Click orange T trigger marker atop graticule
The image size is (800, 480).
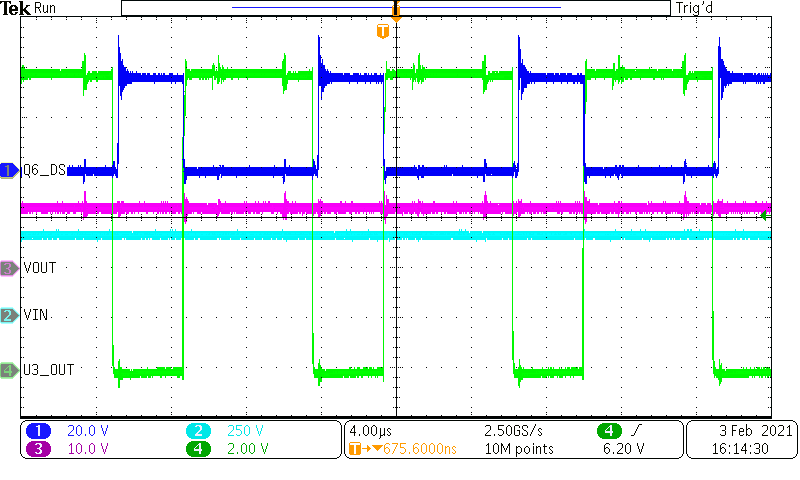[x=382, y=33]
